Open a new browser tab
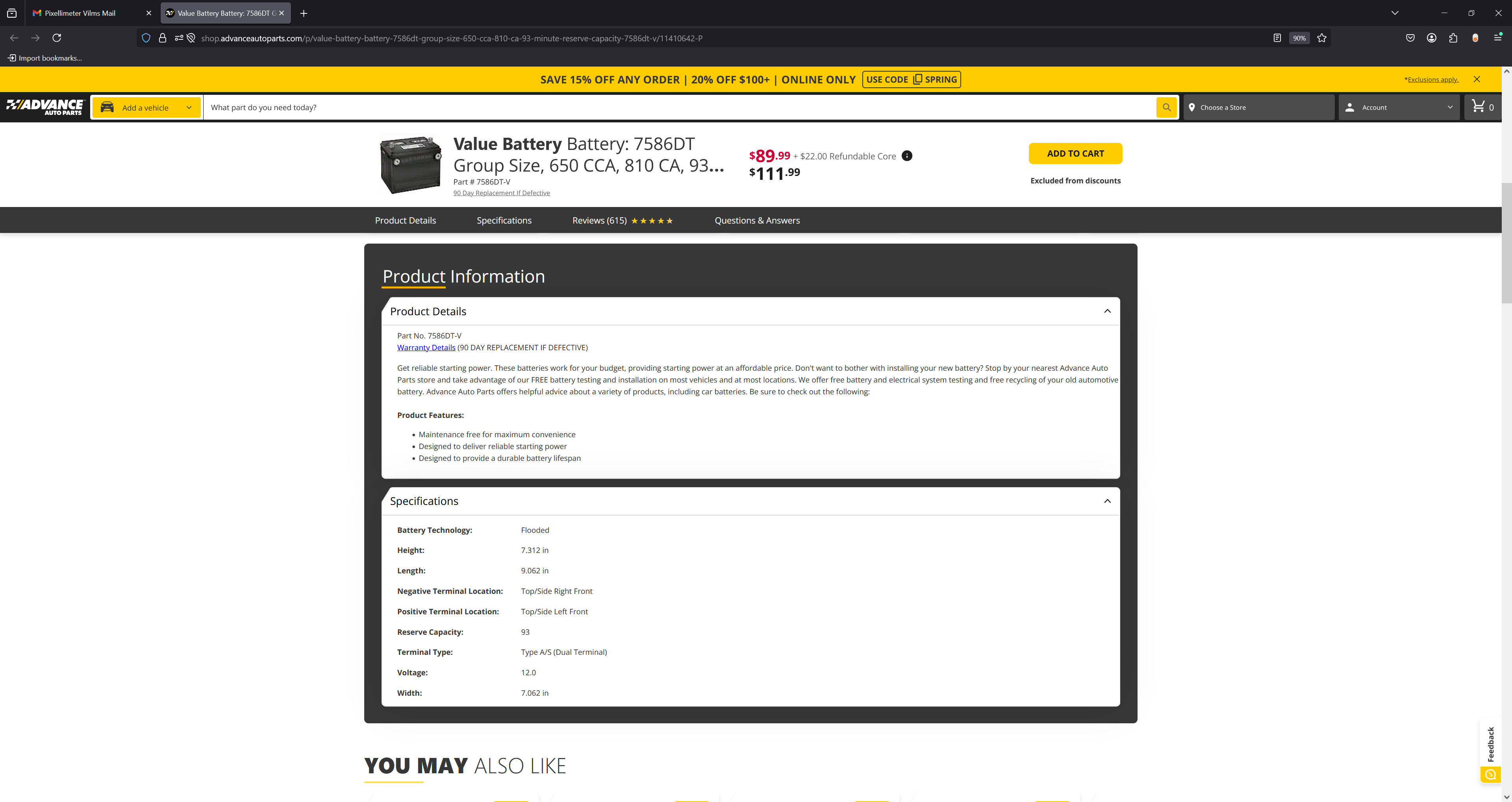The image size is (1512, 802). tap(304, 13)
